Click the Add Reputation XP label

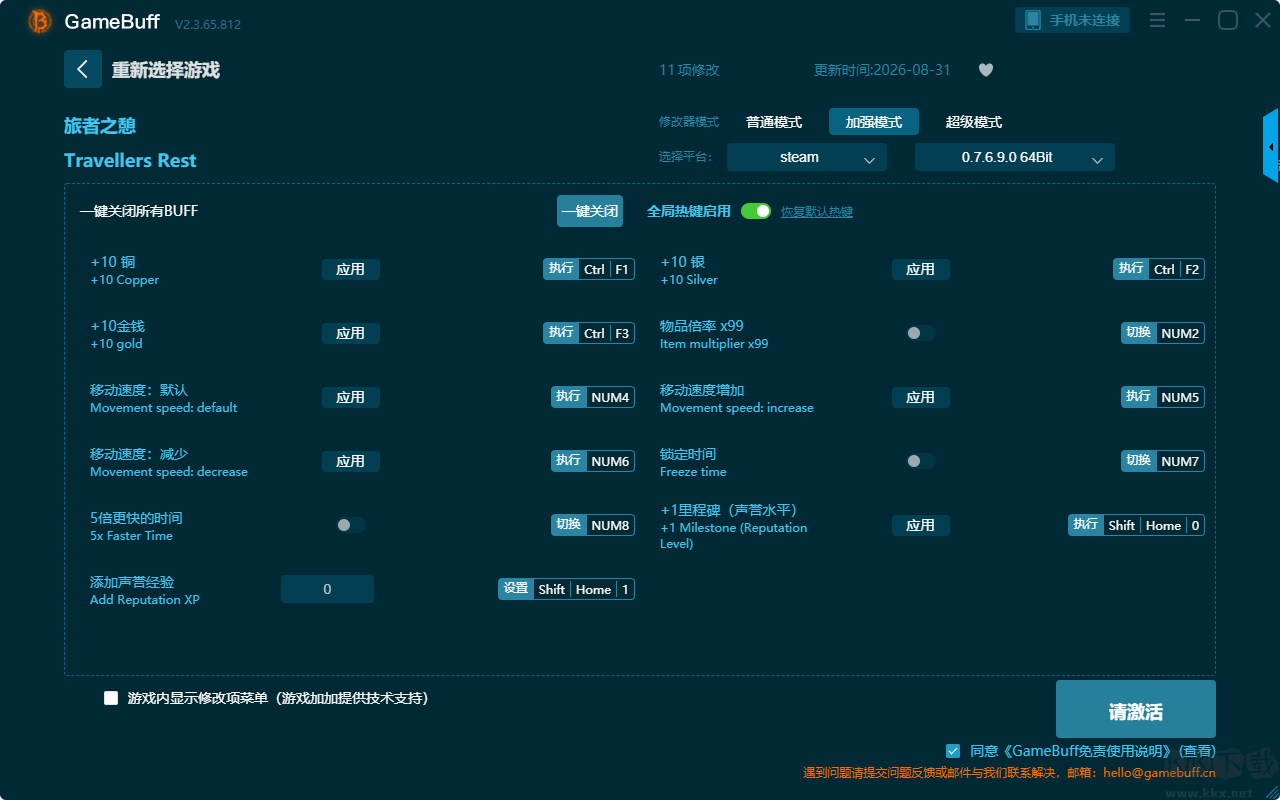click(145, 600)
